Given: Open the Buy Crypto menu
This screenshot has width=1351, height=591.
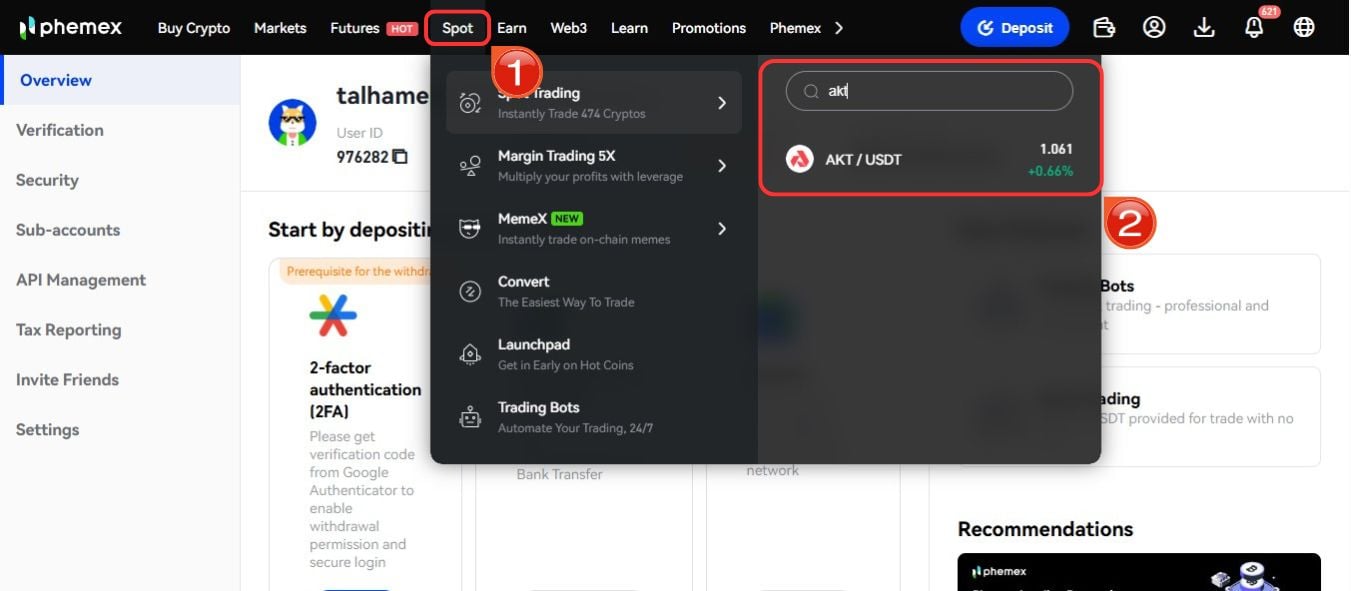Looking at the screenshot, I should click(194, 28).
